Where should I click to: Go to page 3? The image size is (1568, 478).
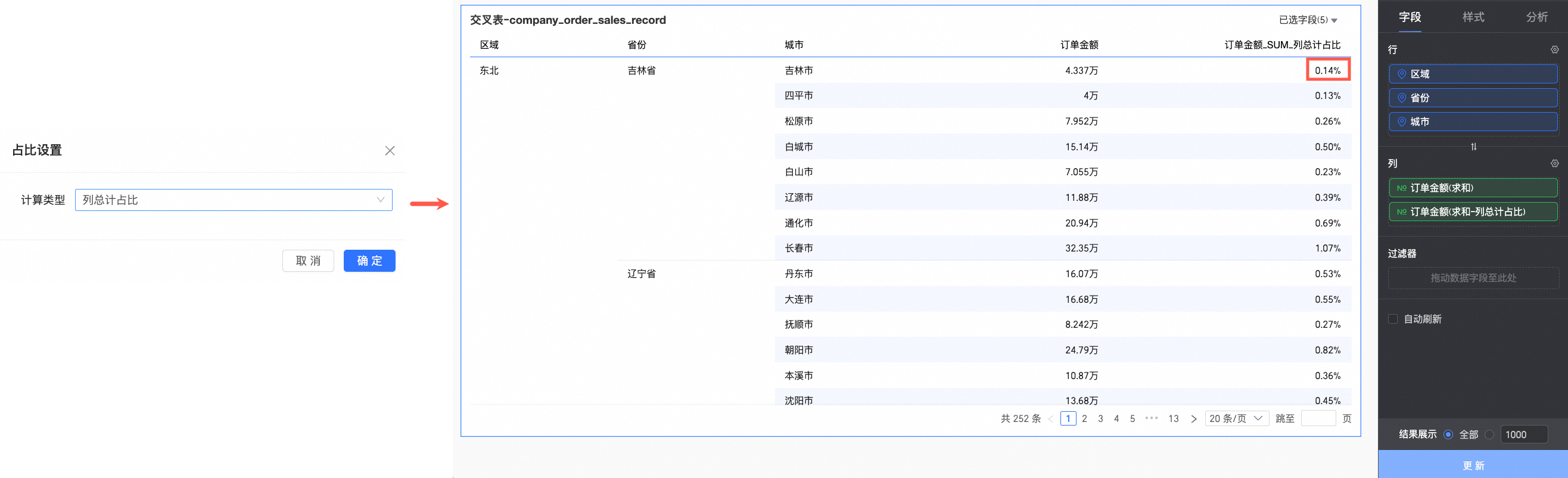pyautogui.click(x=1100, y=418)
